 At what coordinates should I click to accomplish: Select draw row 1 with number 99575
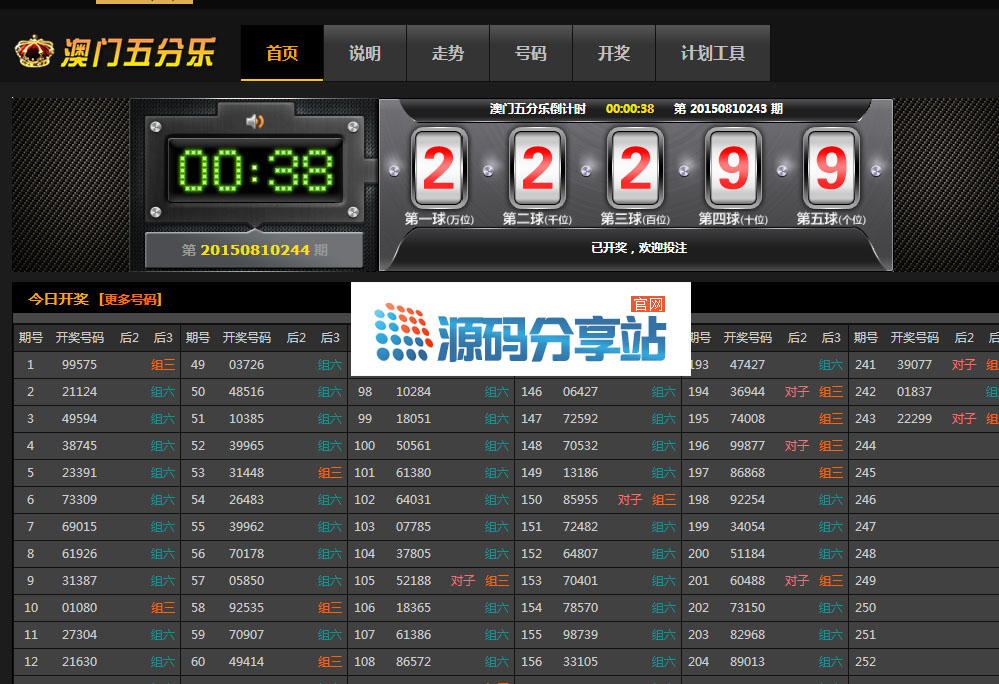pyautogui.click(x=79, y=365)
